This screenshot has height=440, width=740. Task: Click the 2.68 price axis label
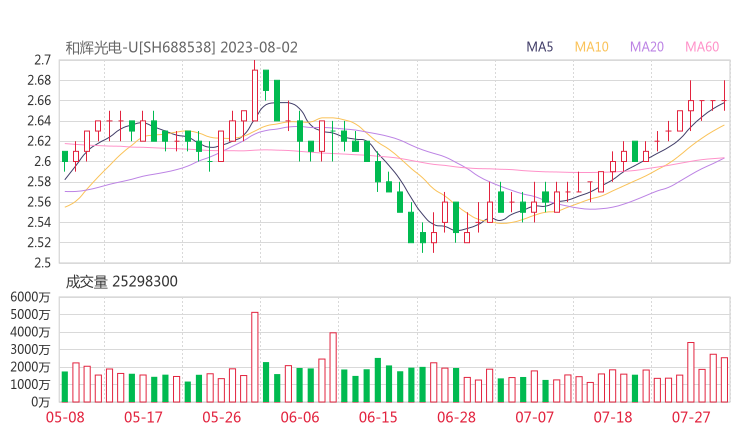coord(39,80)
